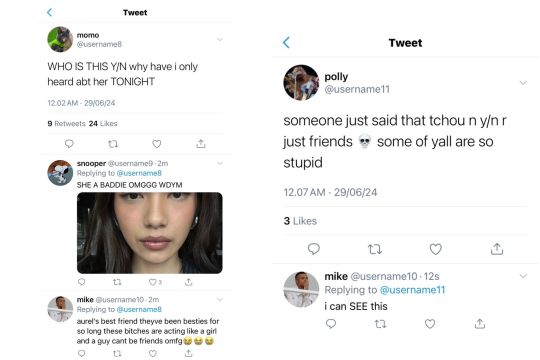Go back from momo's tweet view
This screenshot has height=360, width=540.
(50, 12)
